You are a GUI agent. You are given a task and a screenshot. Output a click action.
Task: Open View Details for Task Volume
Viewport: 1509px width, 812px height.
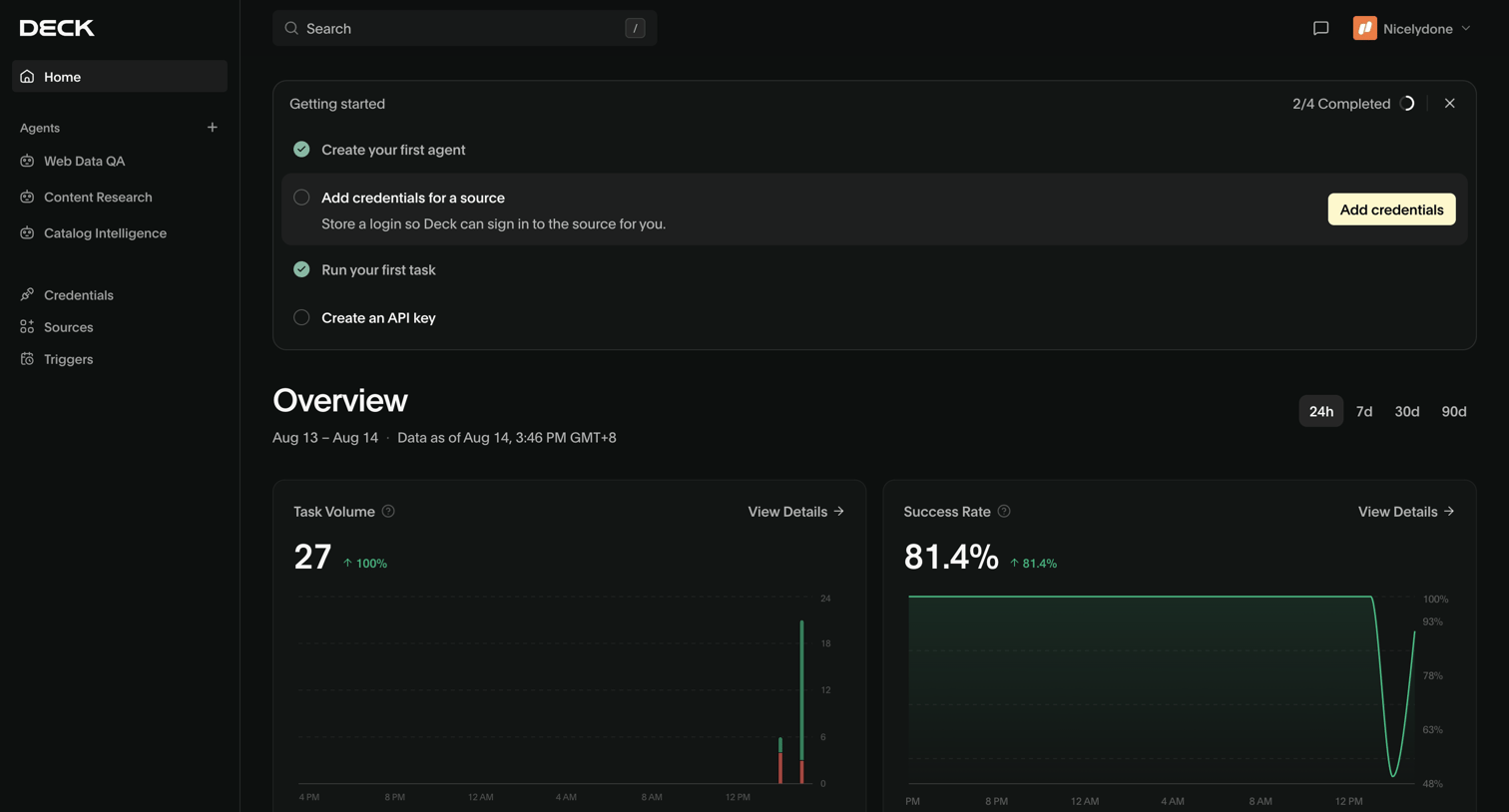coord(796,512)
